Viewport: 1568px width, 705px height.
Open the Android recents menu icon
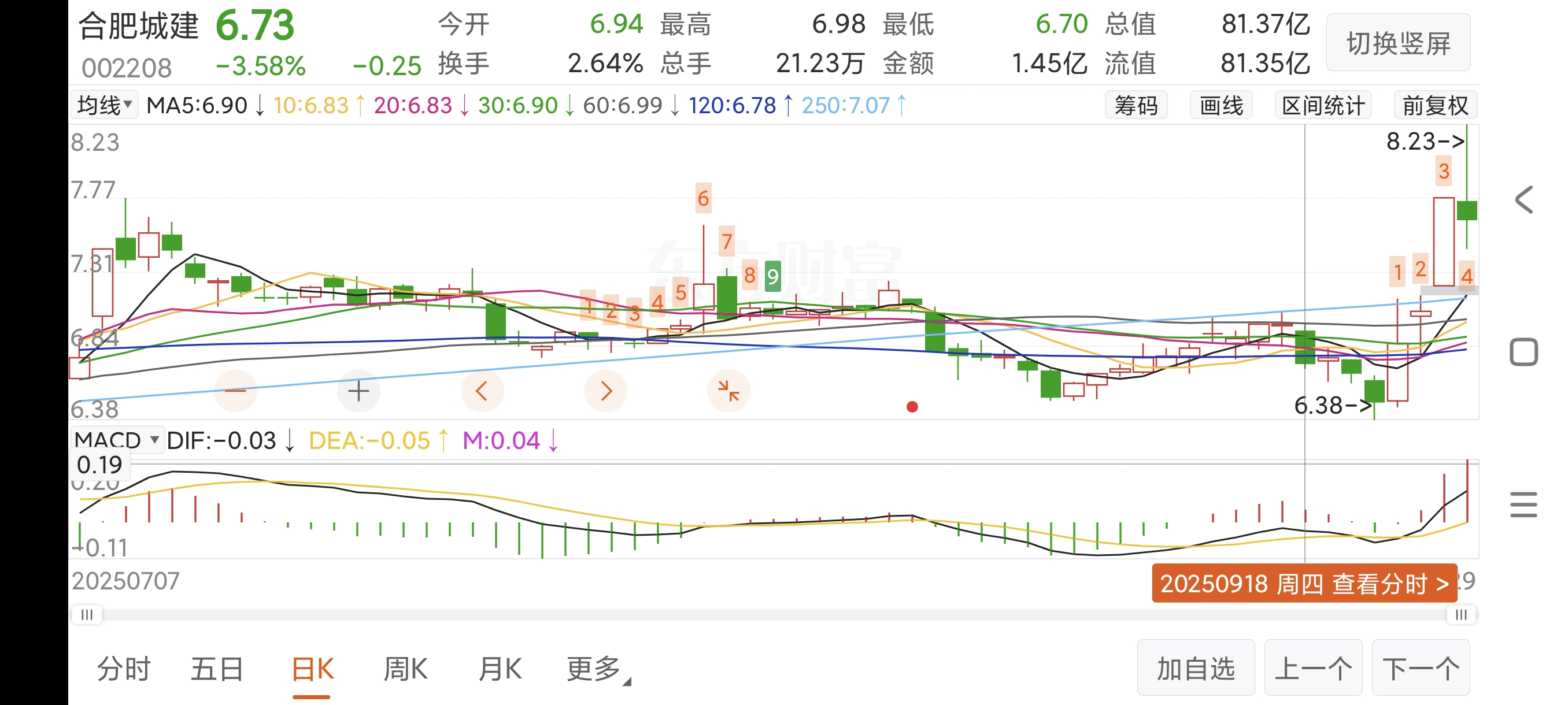1523,505
